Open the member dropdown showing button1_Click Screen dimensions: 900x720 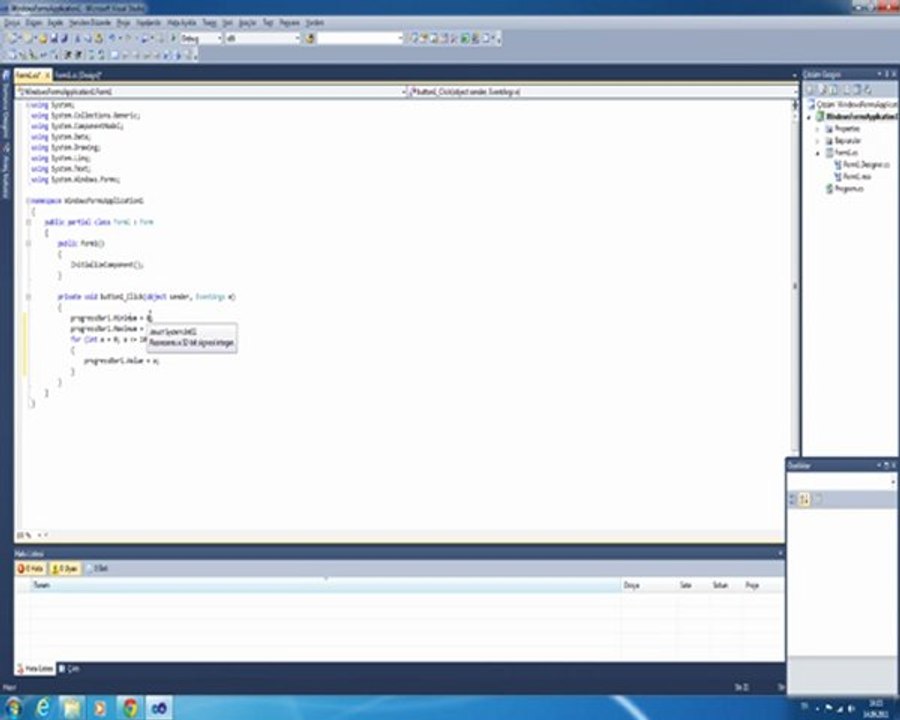[603, 91]
